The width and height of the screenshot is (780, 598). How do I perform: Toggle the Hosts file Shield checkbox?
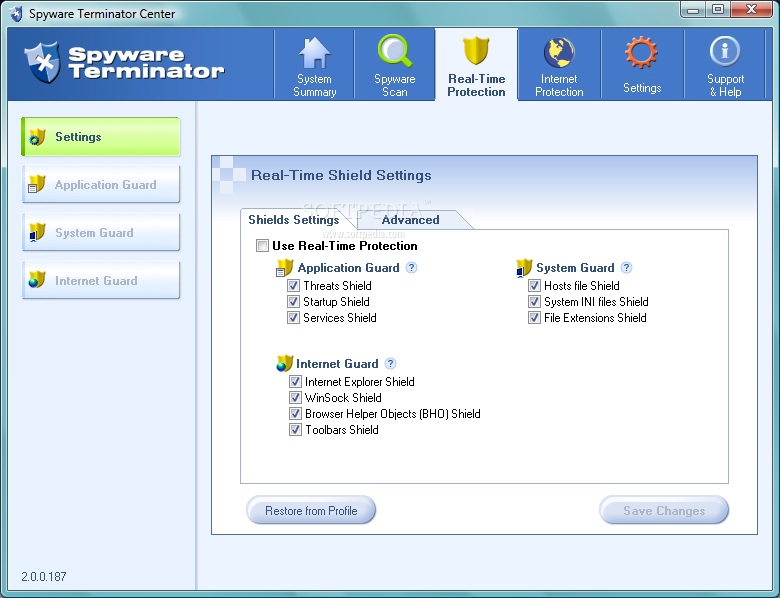point(534,286)
